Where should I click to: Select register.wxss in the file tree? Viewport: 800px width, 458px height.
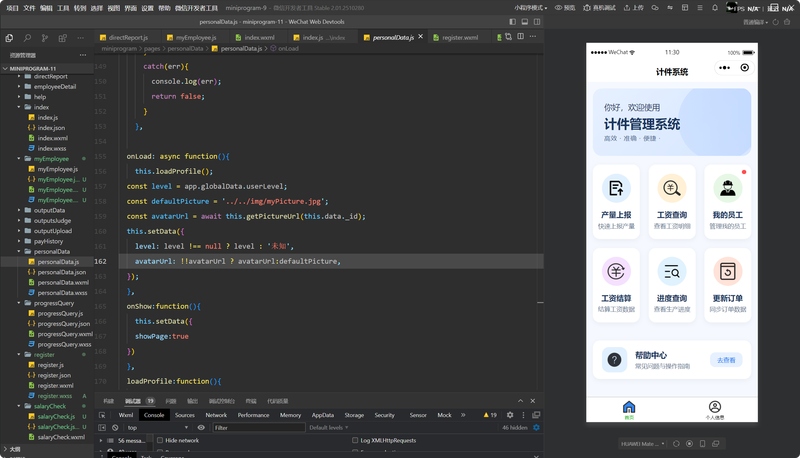[x=54, y=396]
